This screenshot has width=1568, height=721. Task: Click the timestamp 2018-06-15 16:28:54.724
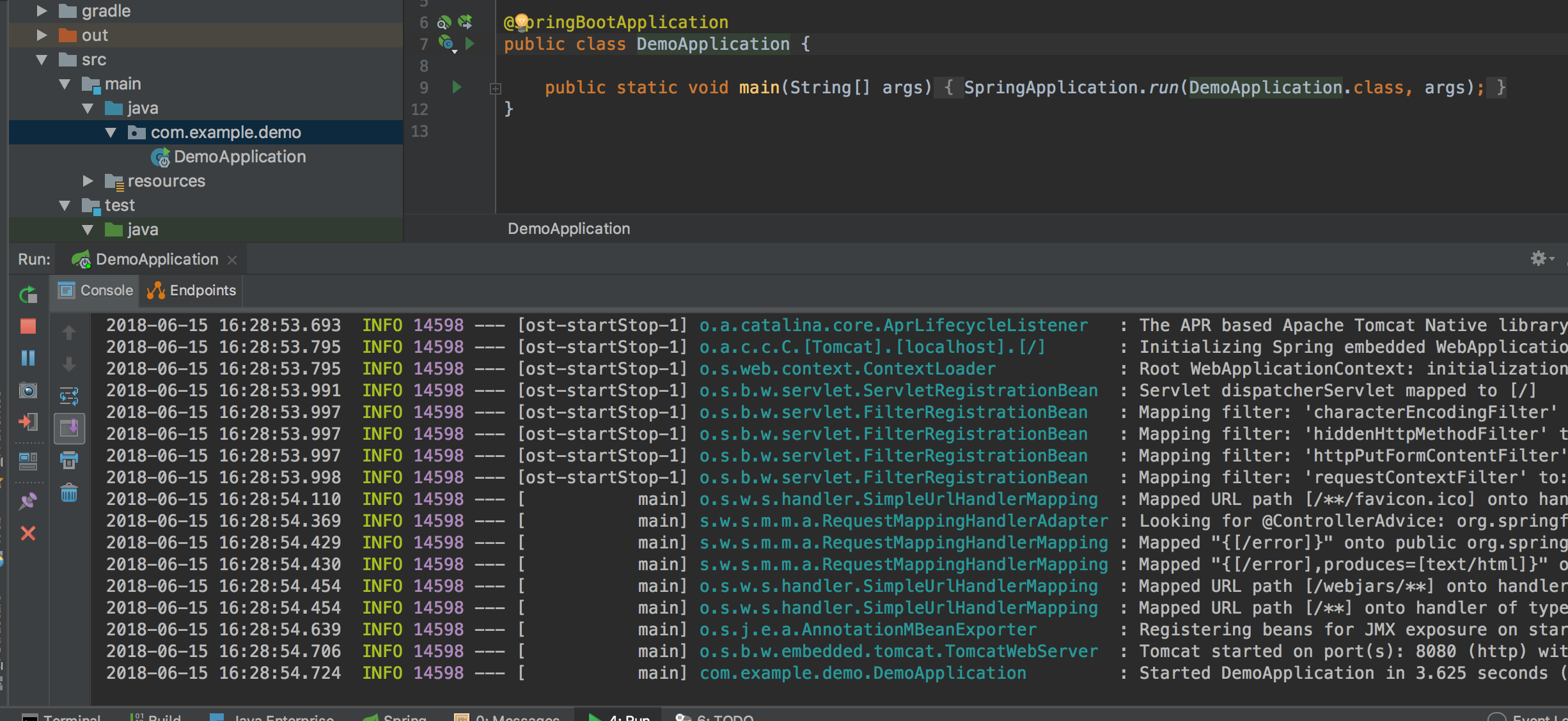[x=223, y=673]
